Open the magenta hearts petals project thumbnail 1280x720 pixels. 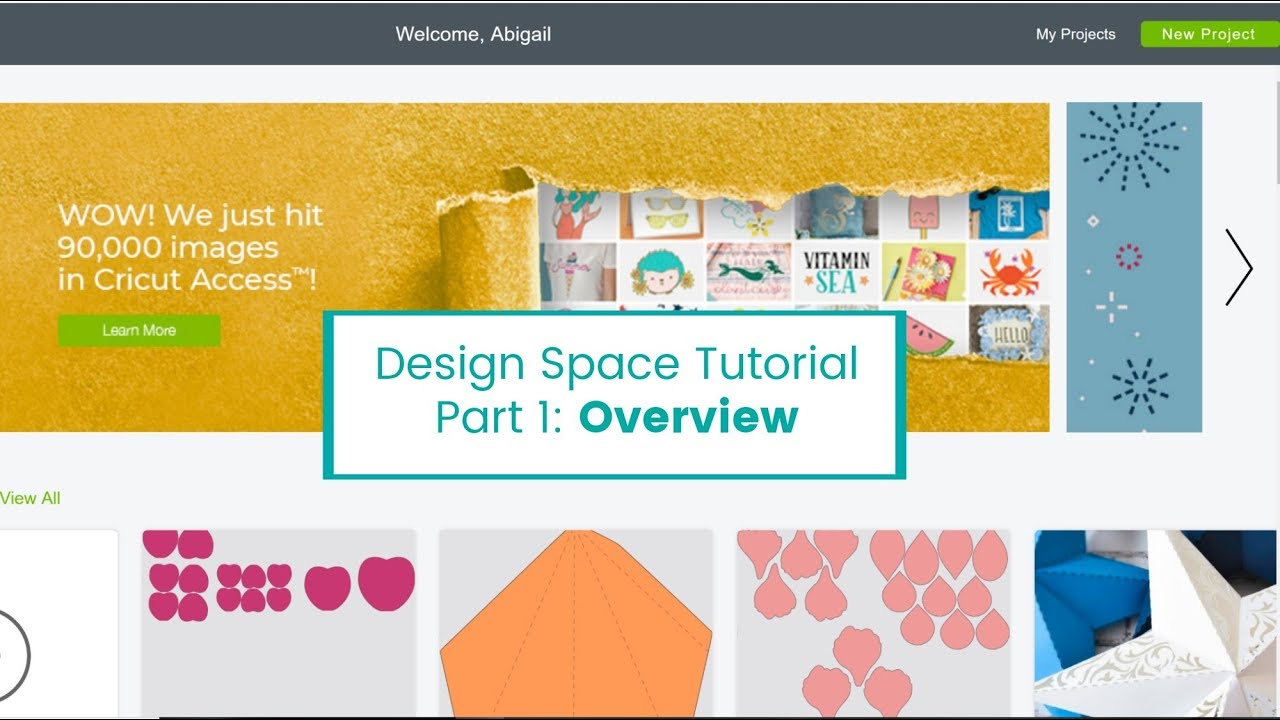point(278,622)
